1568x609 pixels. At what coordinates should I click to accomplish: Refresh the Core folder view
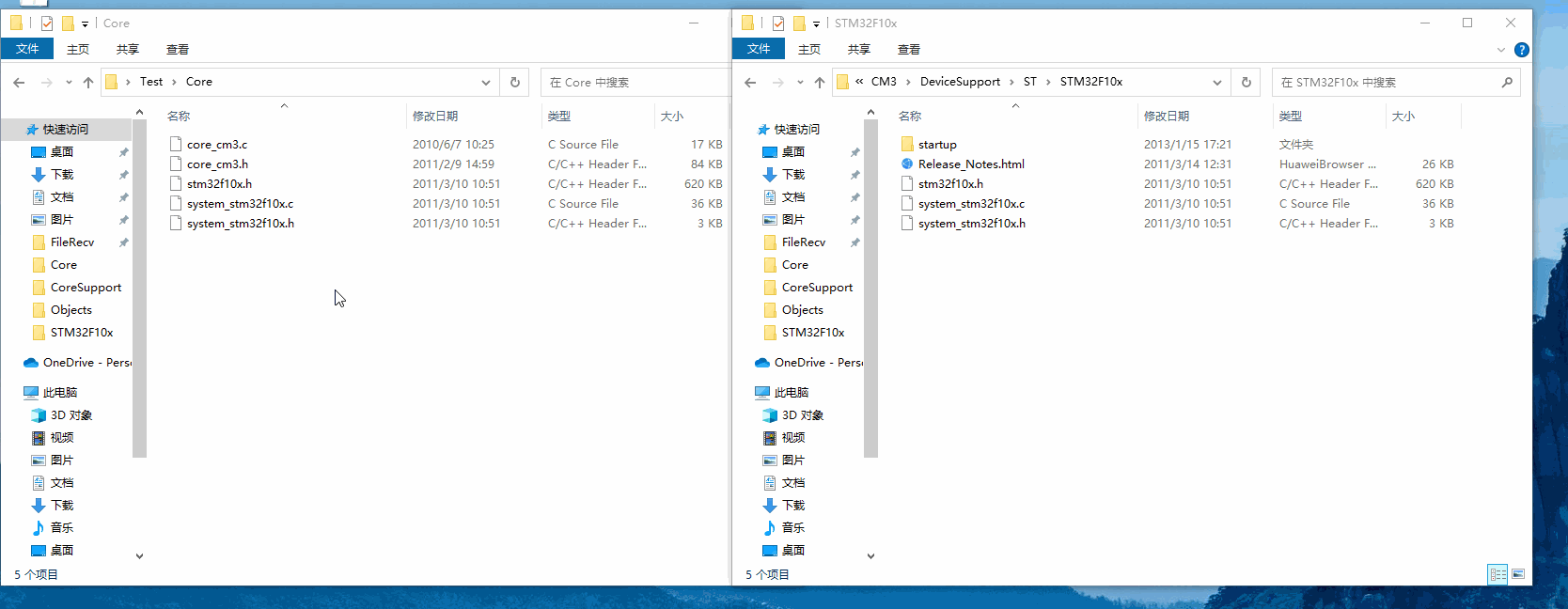(x=515, y=83)
